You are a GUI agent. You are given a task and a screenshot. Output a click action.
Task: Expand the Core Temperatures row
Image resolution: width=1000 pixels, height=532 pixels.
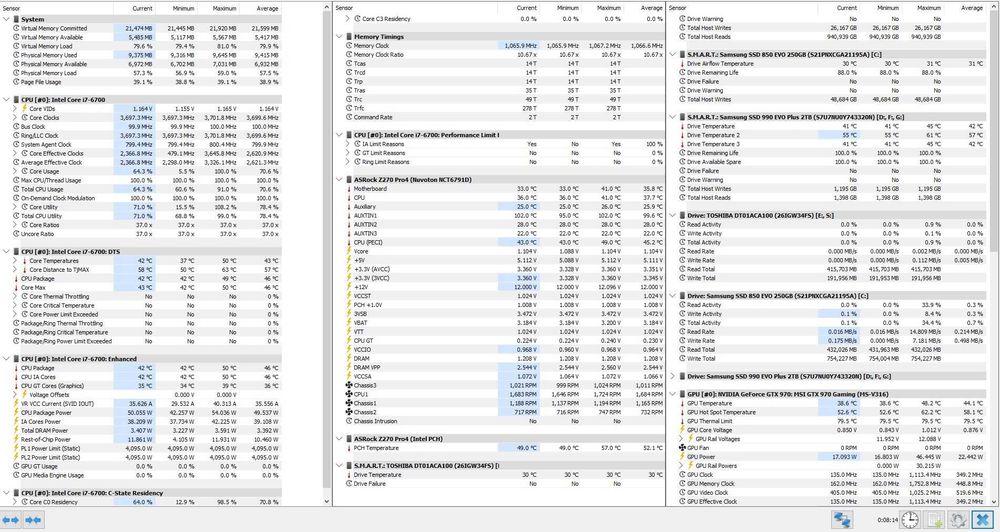(x=15, y=261)
